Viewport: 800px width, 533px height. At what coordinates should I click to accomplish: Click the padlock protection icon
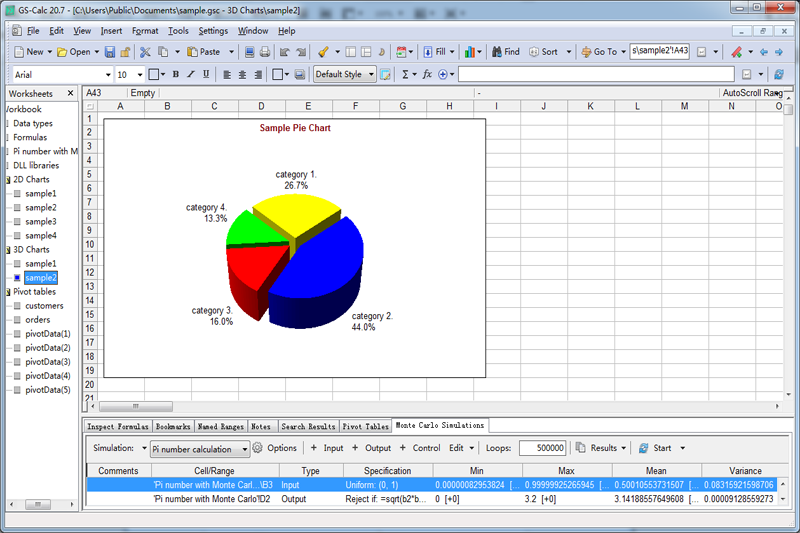[125, 52]
